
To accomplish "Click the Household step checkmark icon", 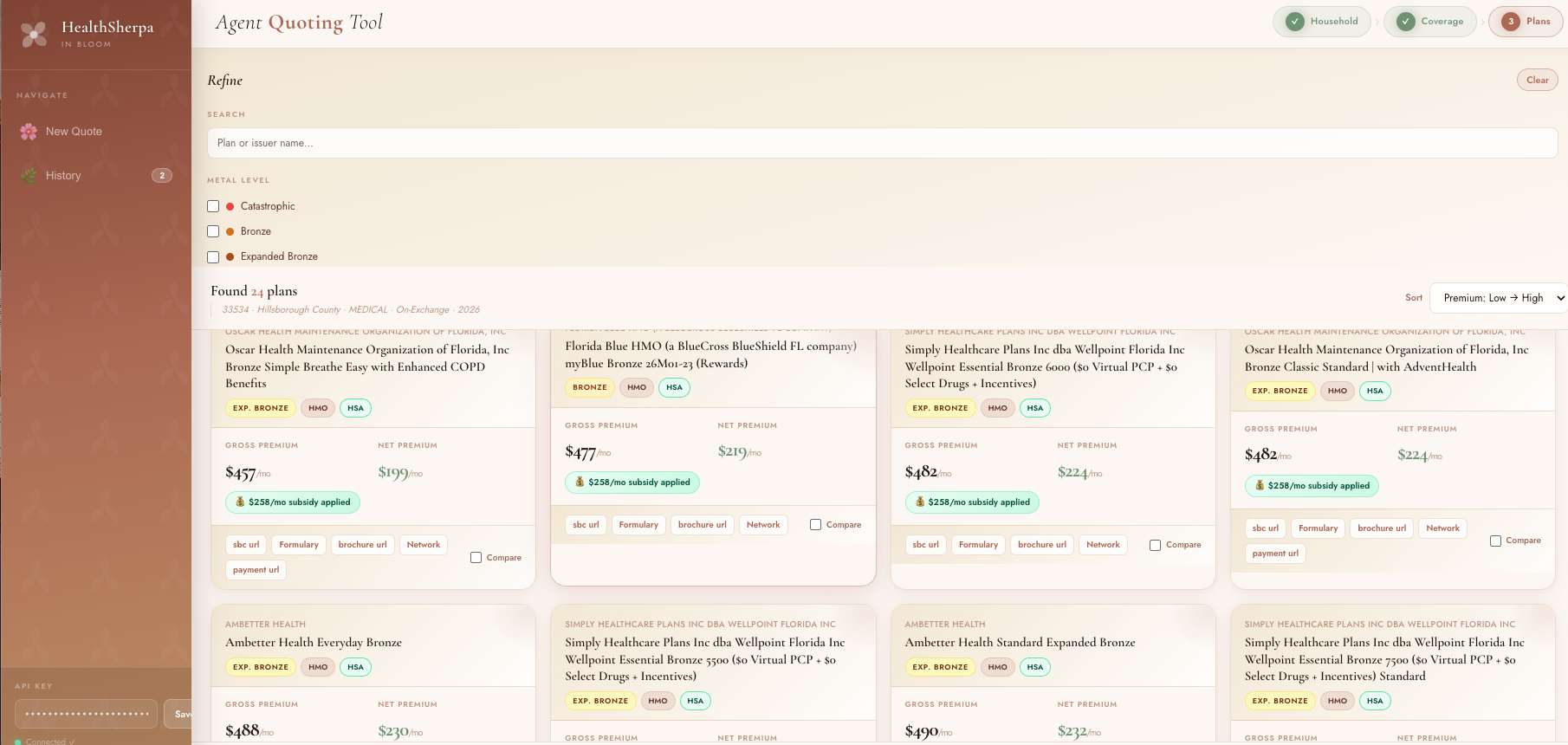I will coord(1295,22).
